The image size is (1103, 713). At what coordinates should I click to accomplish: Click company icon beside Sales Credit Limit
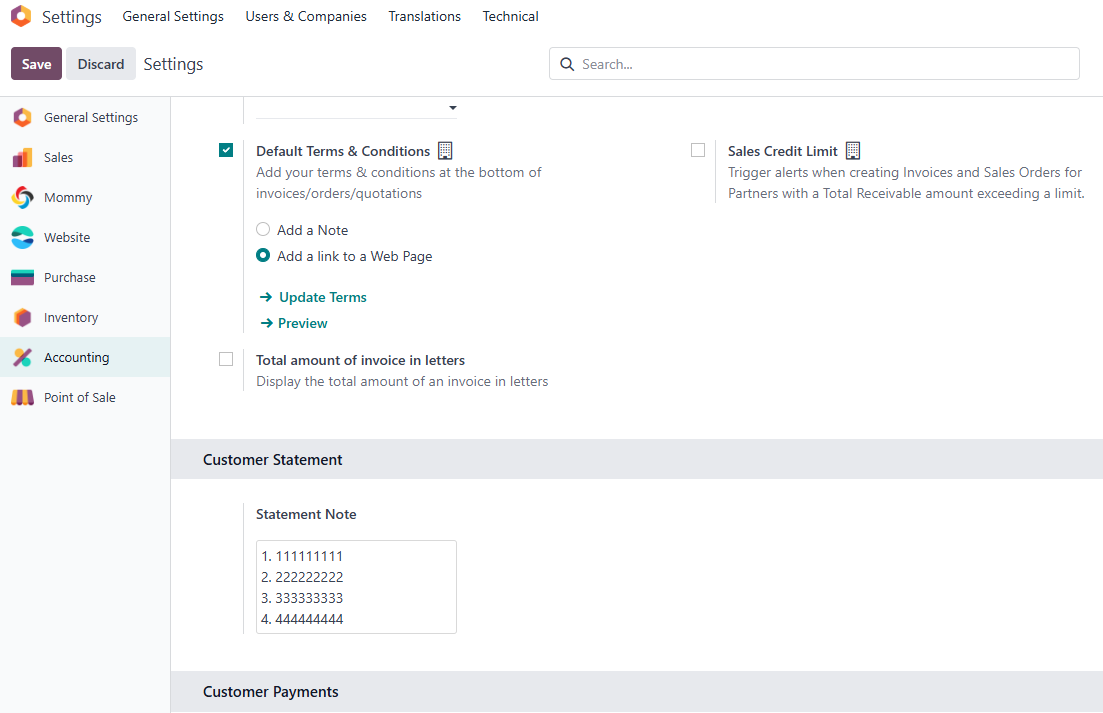(853, 150)
